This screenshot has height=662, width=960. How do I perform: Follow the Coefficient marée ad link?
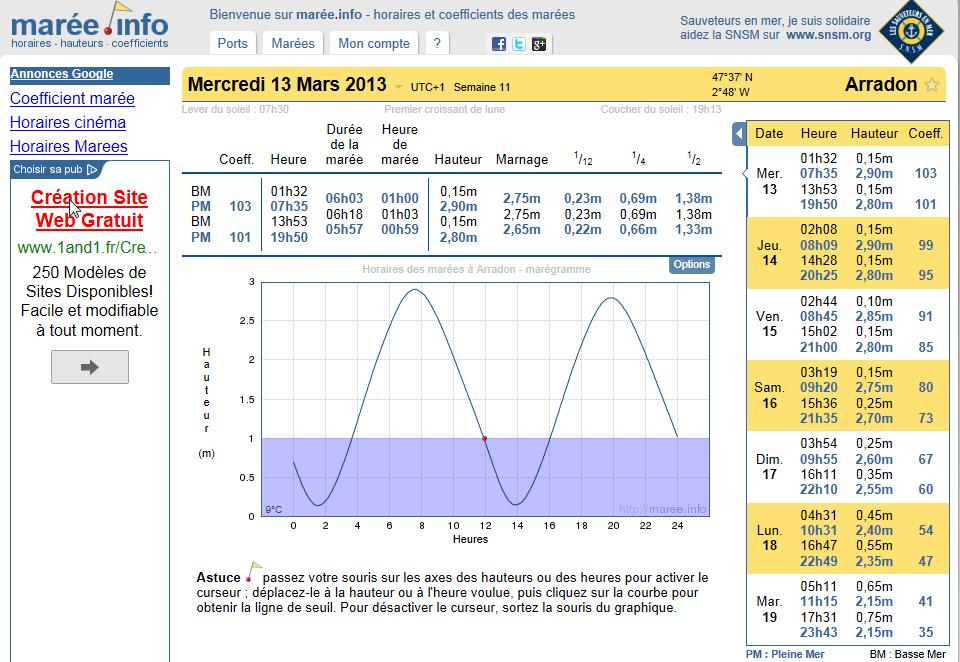pyautogui.click(x=72, y=98)
